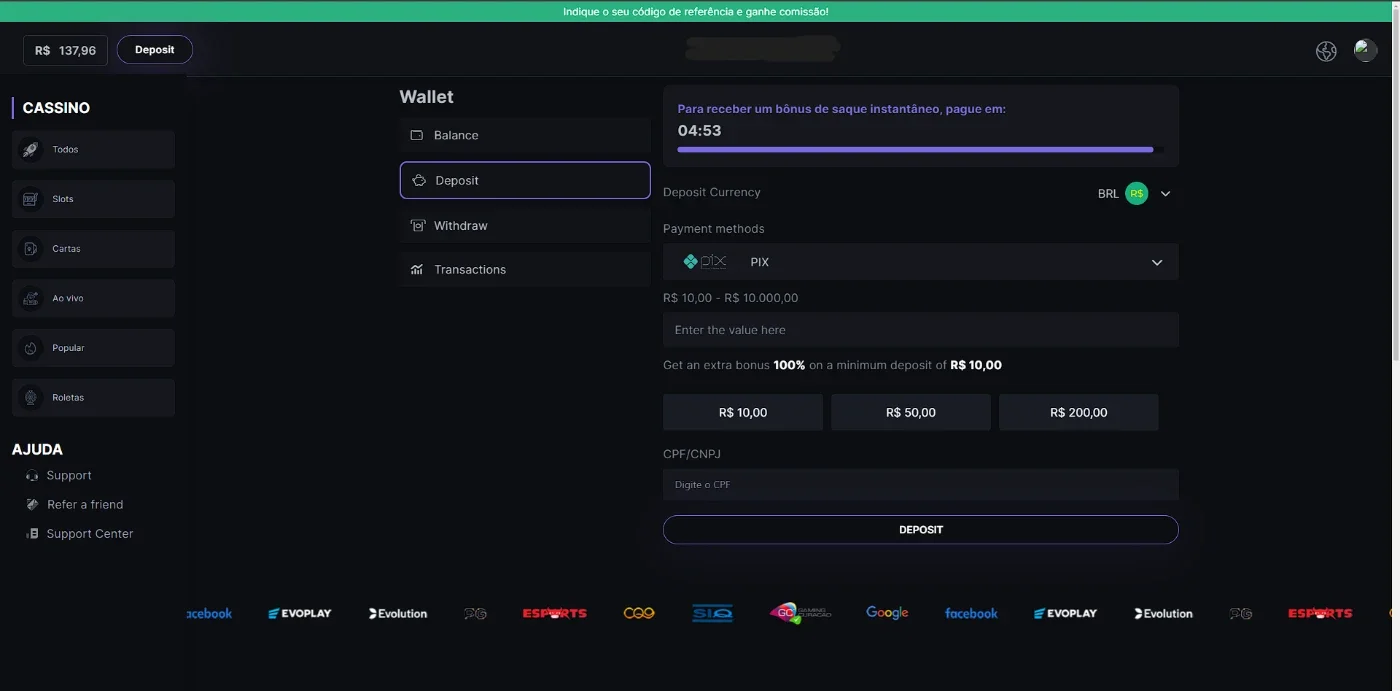The height and width of the screenshot is (691, 1400).
Task: Open the Todos casino category
Action: pyautogui.click(x=93, y=150)
